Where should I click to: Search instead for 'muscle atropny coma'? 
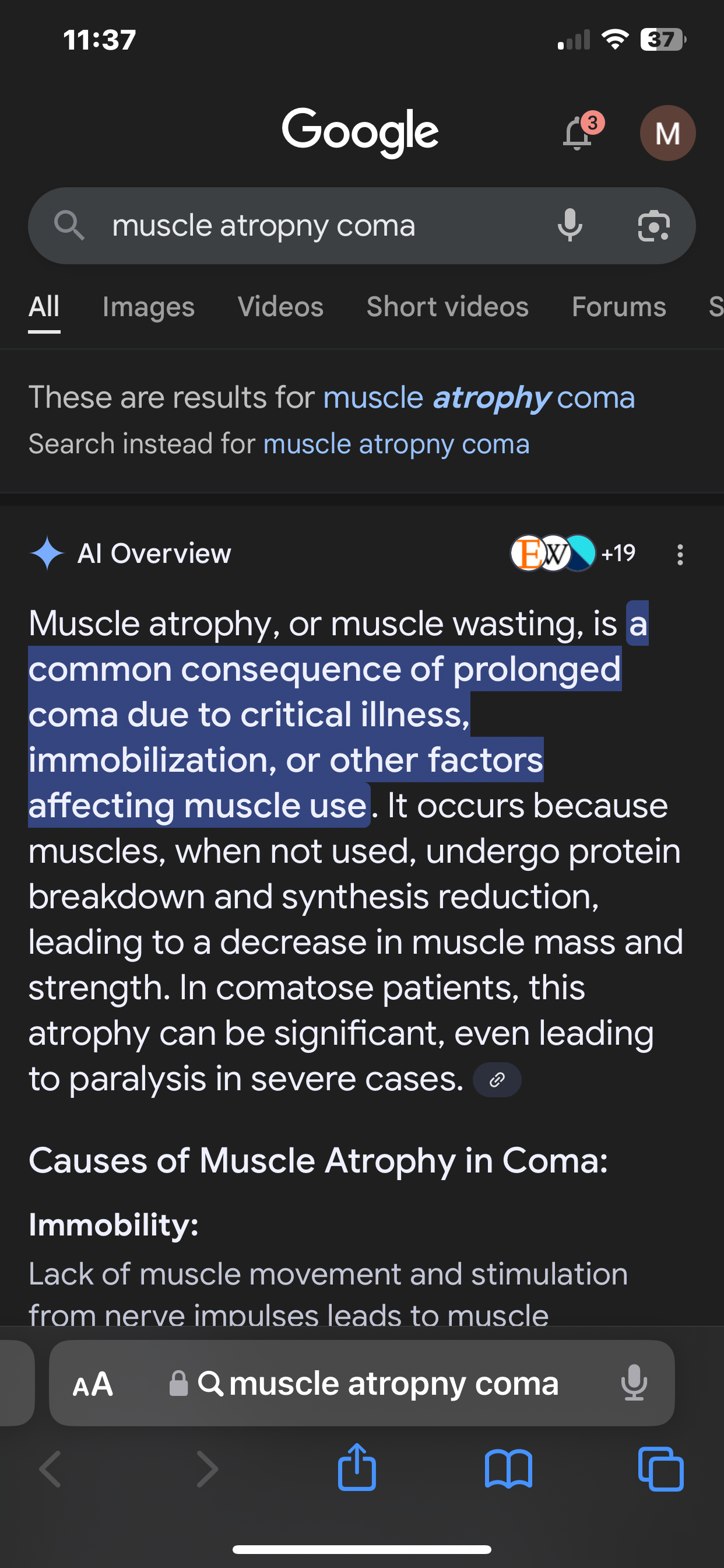point(396,444)
